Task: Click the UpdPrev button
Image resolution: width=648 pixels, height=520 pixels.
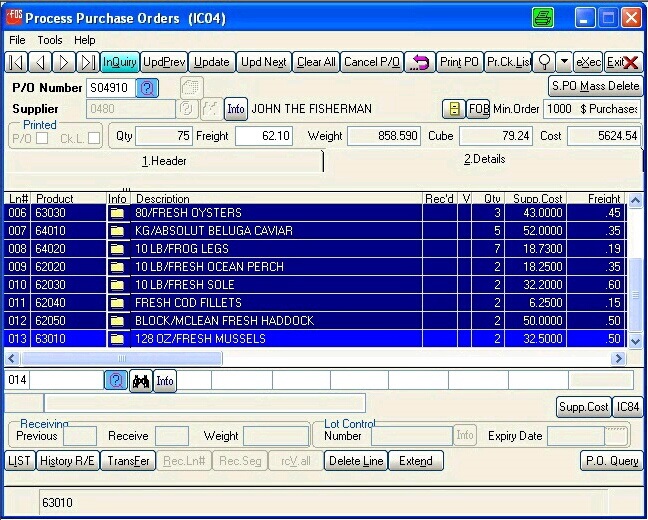Action: (164, 62)
